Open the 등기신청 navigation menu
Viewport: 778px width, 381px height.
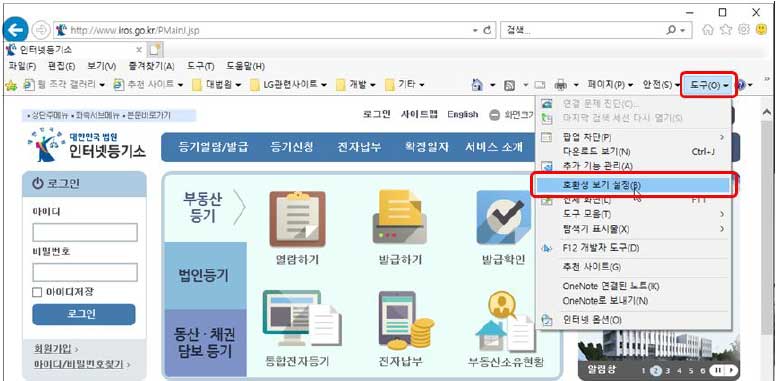[x=292, y=147]
